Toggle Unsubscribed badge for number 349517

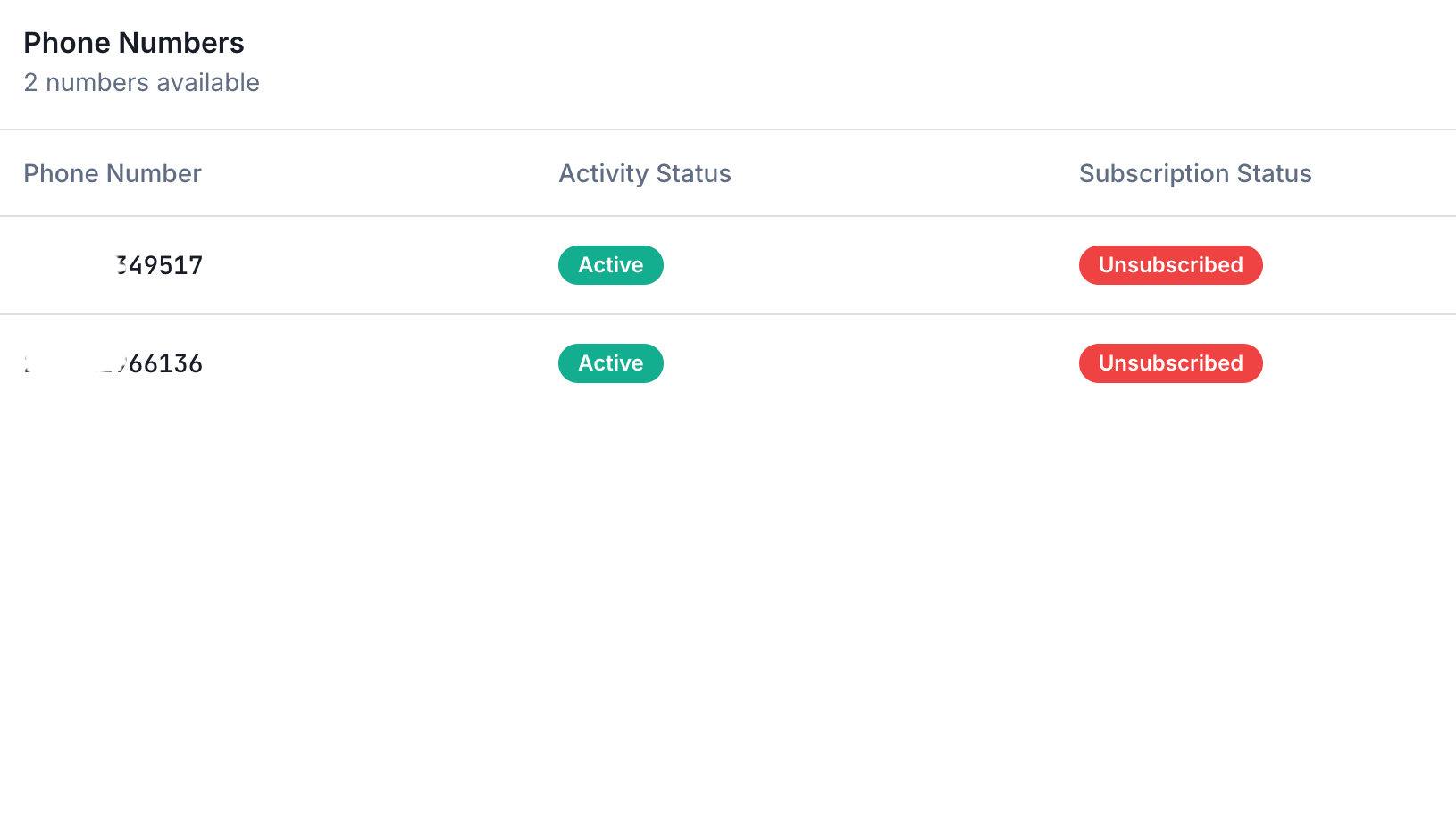coord(1170,265)
